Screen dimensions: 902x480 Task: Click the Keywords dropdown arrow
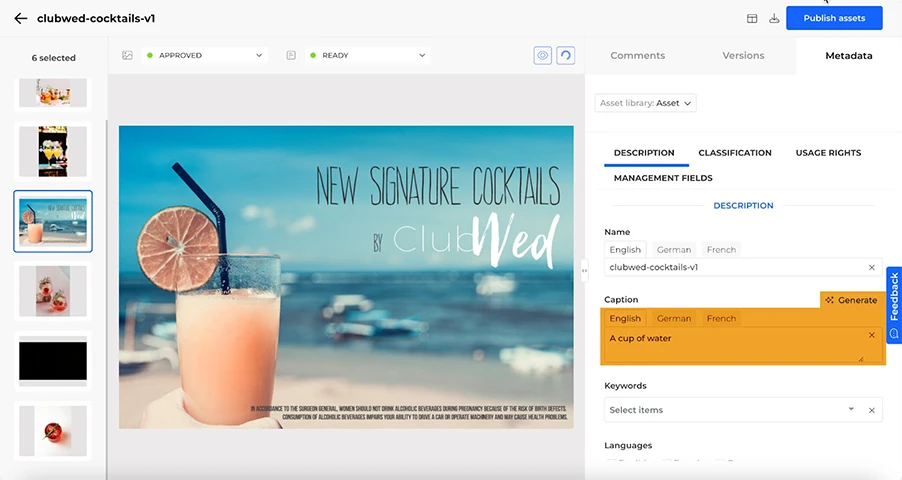851,409
